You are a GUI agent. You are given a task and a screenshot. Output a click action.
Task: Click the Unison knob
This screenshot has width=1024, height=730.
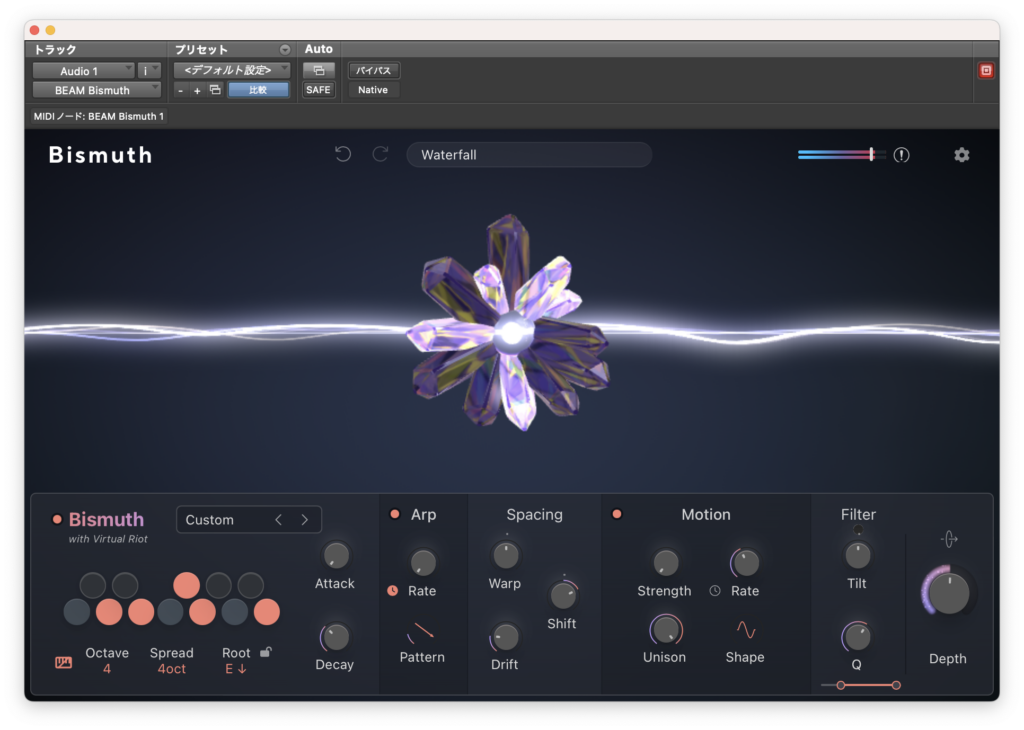665,630
